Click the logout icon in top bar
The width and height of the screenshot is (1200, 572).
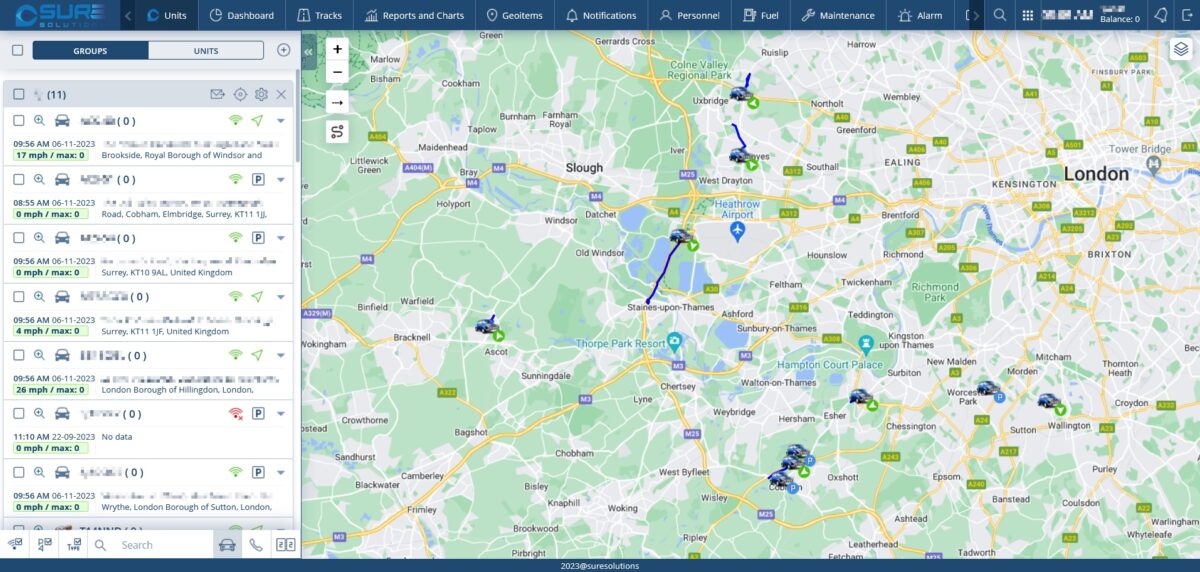[x=1186, y=15]
